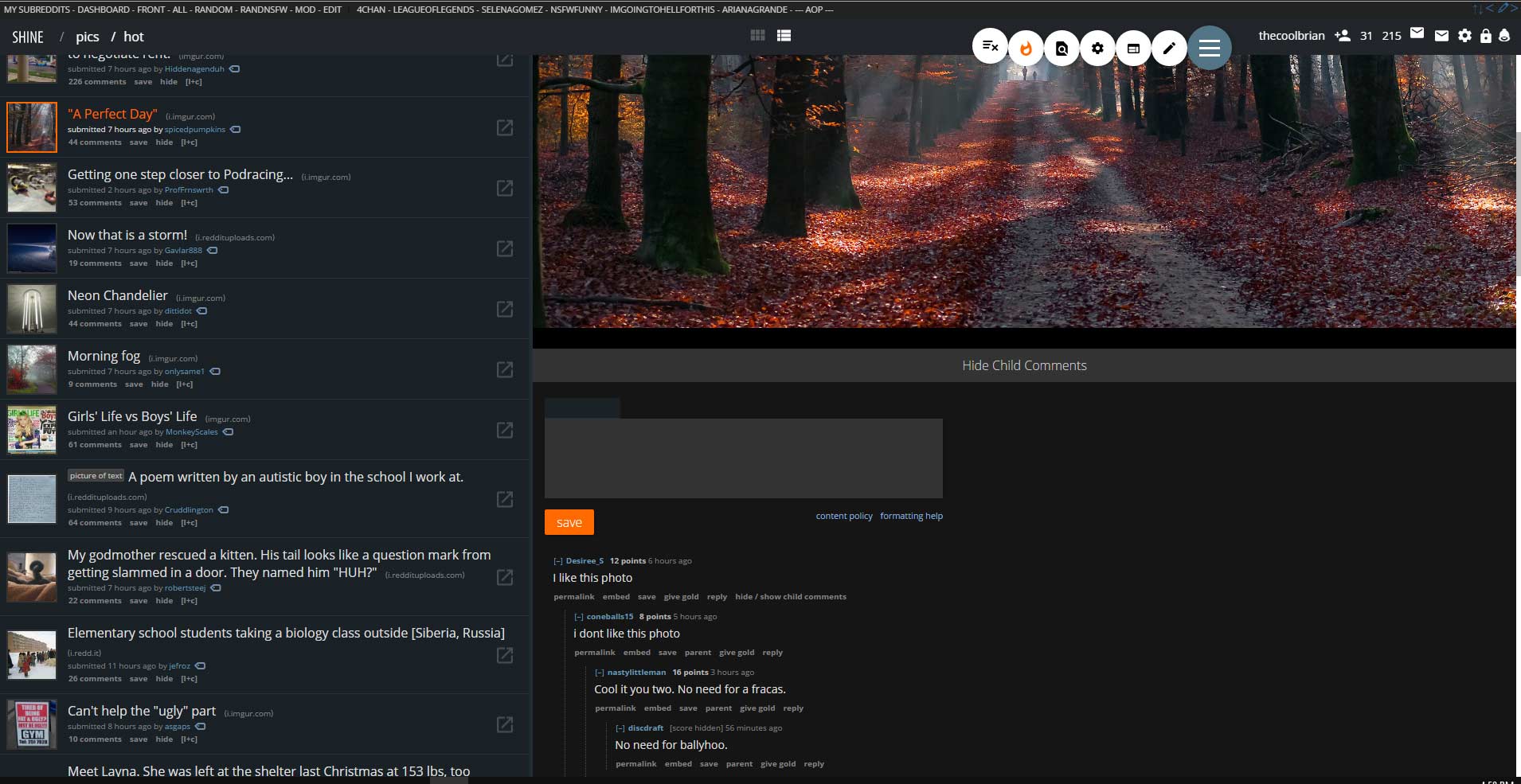This screenshot has width=1521, height=784.
Task: Open "A Perfect Day" post in new view
Action: tap(505, 127)
